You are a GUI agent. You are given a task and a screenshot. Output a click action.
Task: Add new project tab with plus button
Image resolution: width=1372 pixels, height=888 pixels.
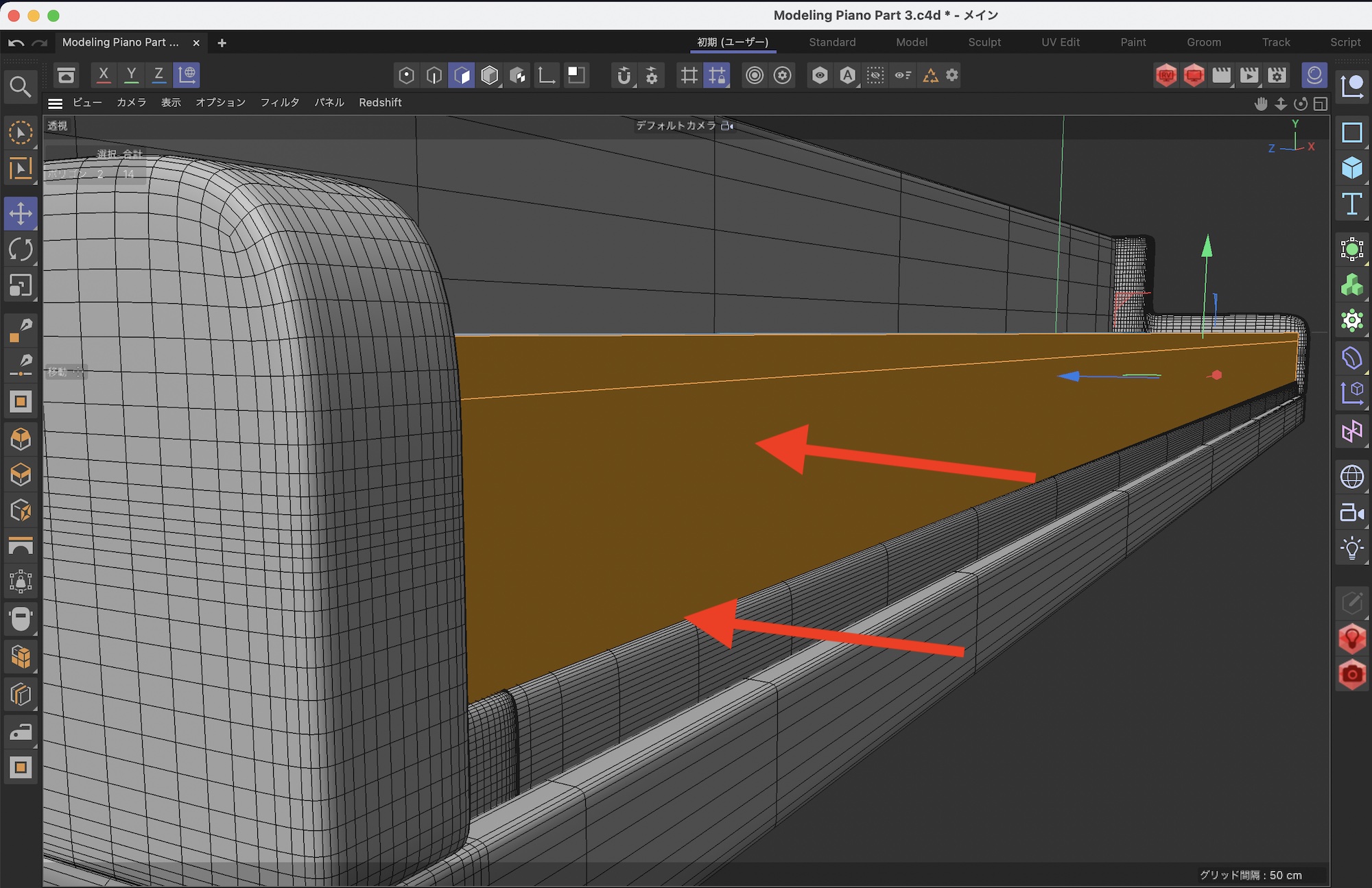coord(222,43)
